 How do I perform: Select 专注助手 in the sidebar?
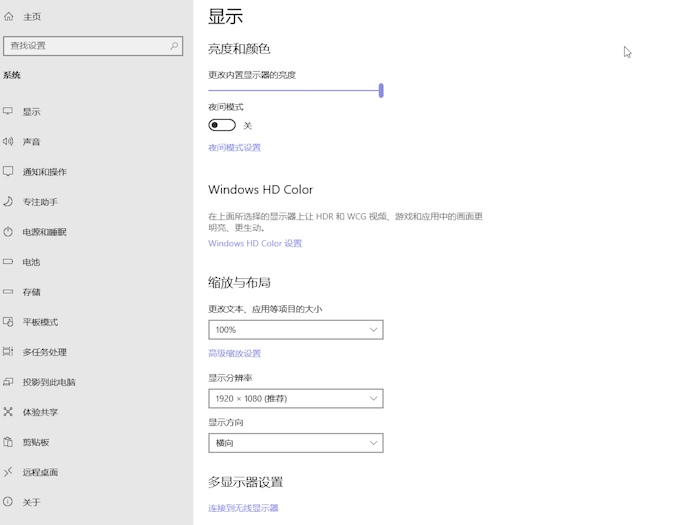pos(40,202)
